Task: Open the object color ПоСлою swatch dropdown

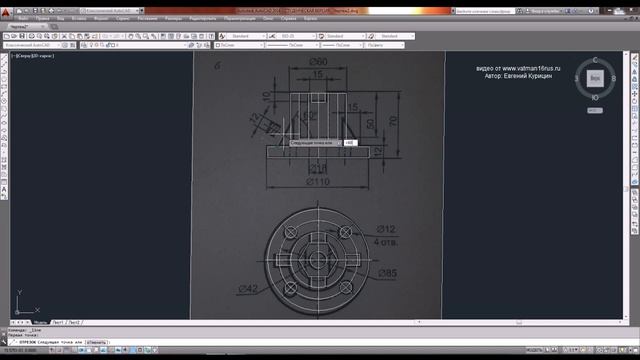Action: point(239,45)
